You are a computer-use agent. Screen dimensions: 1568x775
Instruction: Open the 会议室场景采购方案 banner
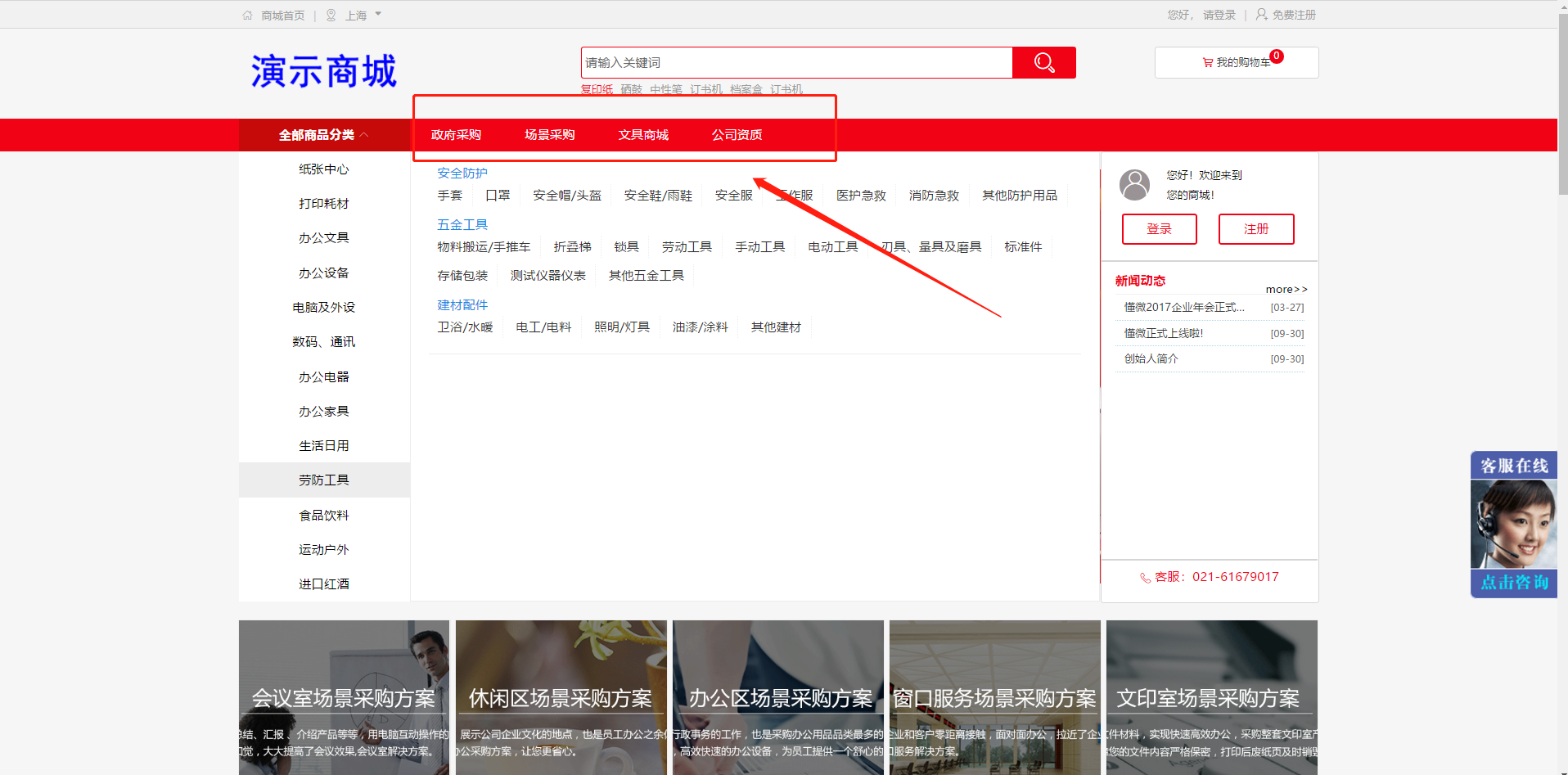point(344,697)
